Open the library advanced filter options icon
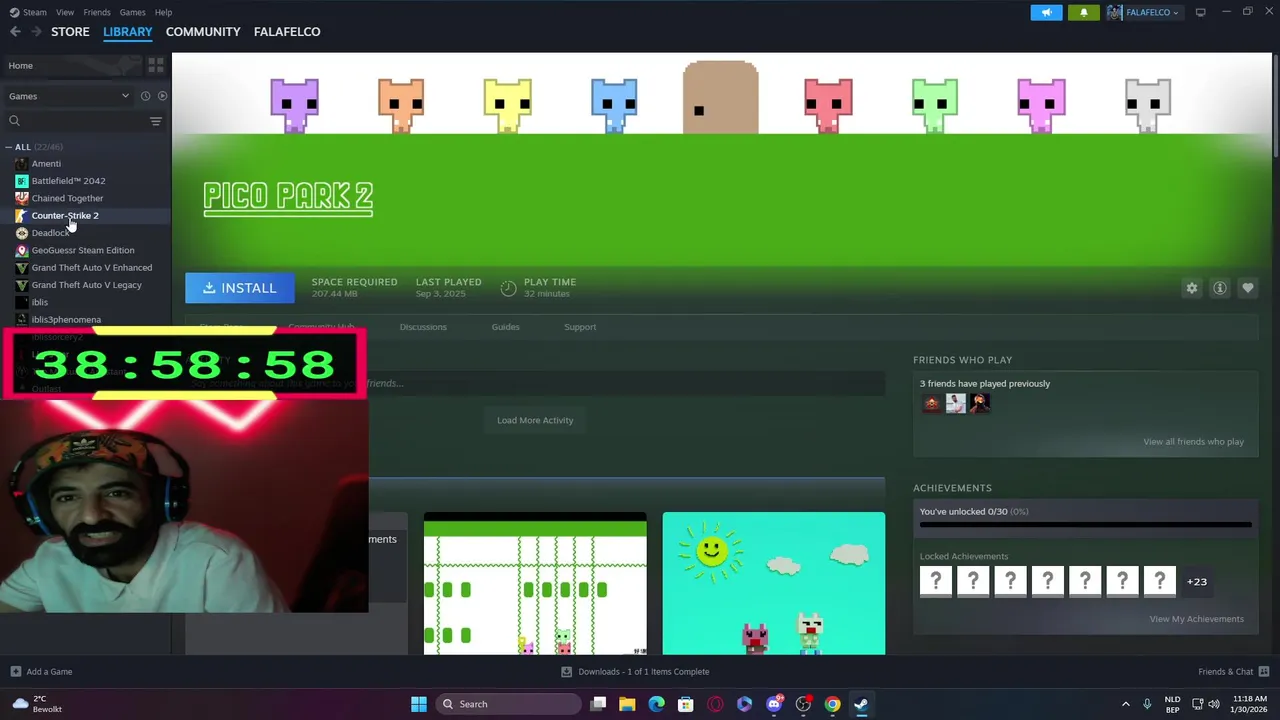Viewport: 1280px width, 720px height. (x=155, y=121)
